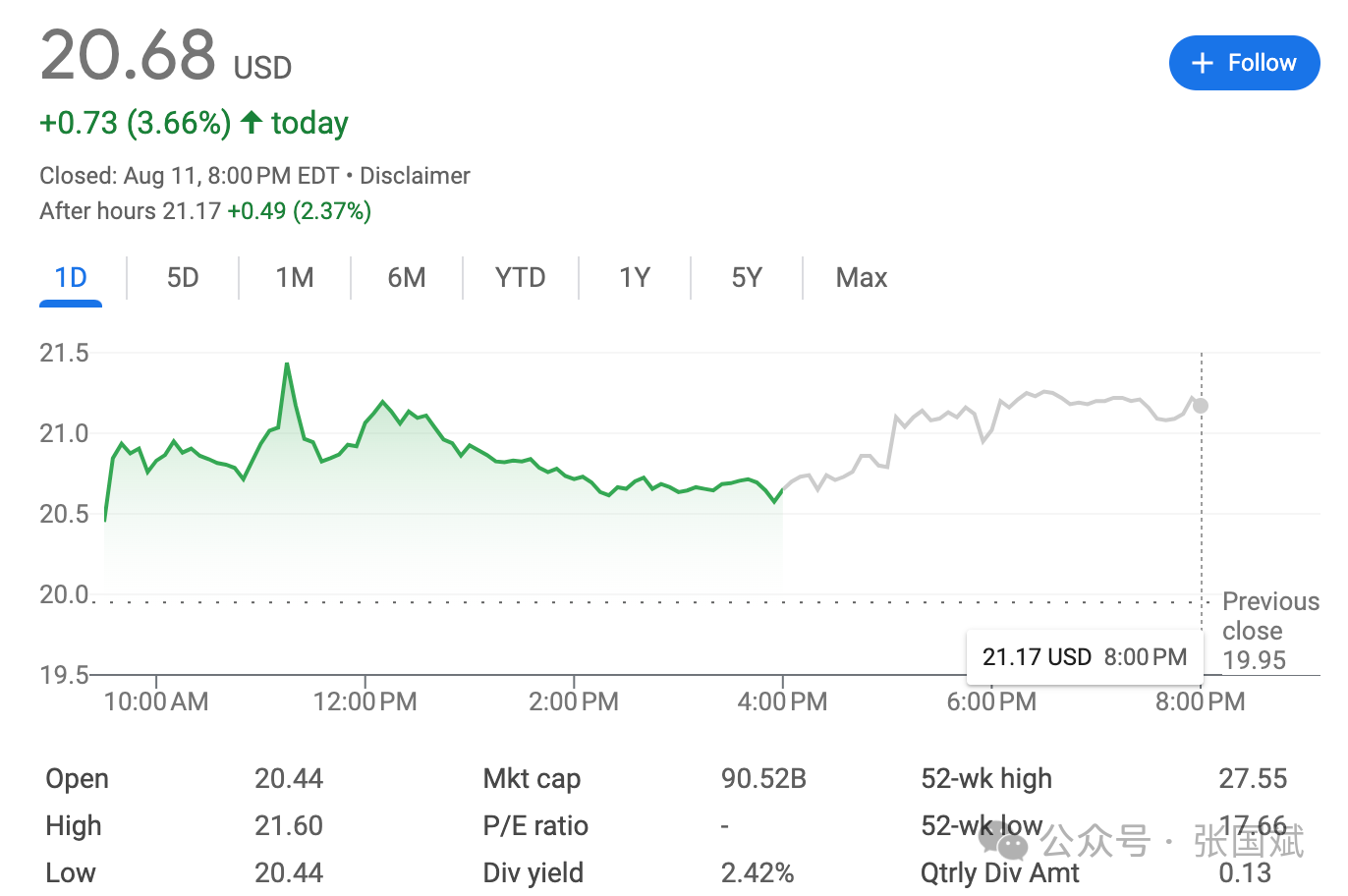Click the 21.17 USD price tooltip
Image resolution: width=1348 pixels, height=896 pixels.
coord(1084,656)
